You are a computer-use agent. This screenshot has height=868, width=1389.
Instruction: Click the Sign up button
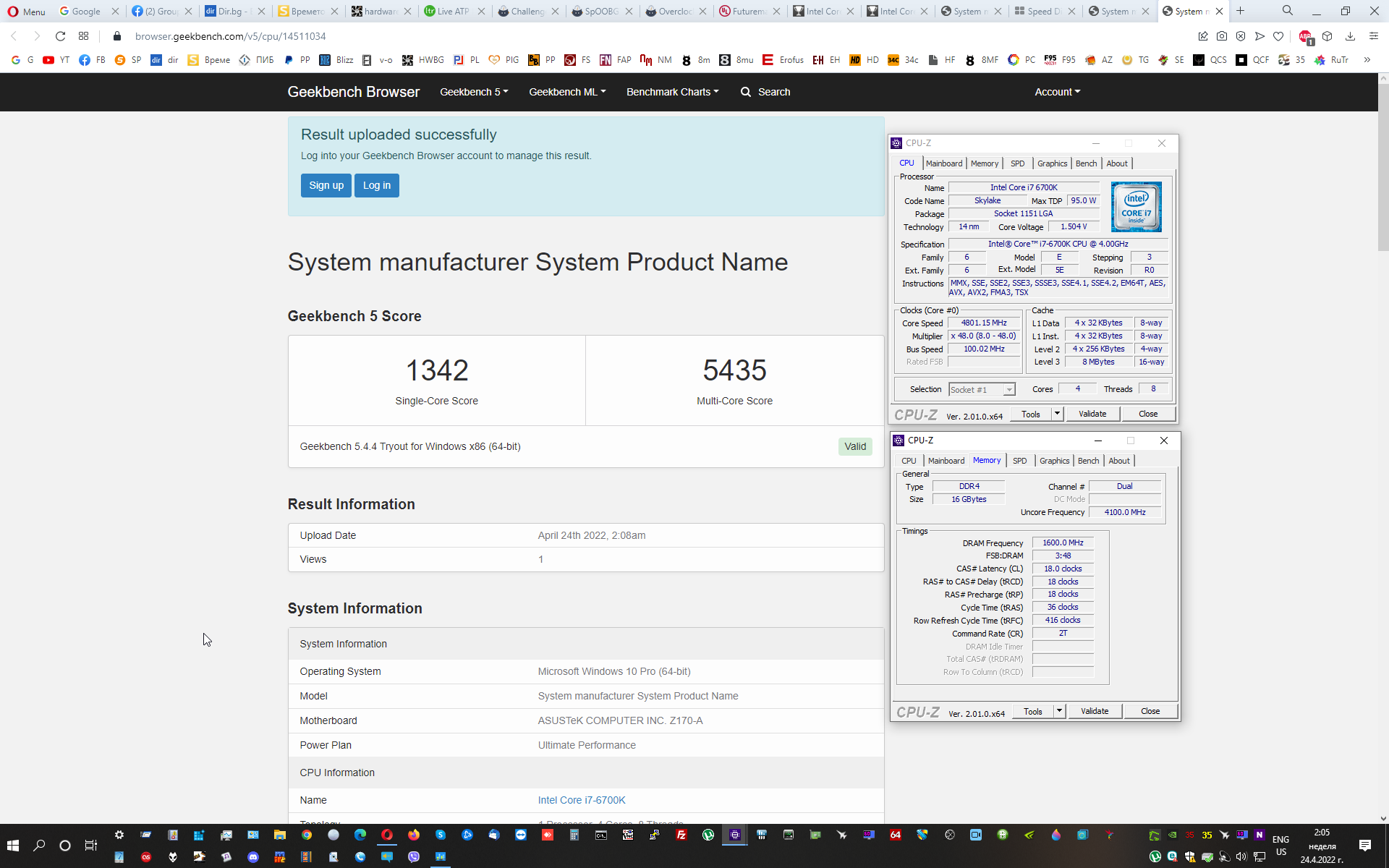[326, 185]
